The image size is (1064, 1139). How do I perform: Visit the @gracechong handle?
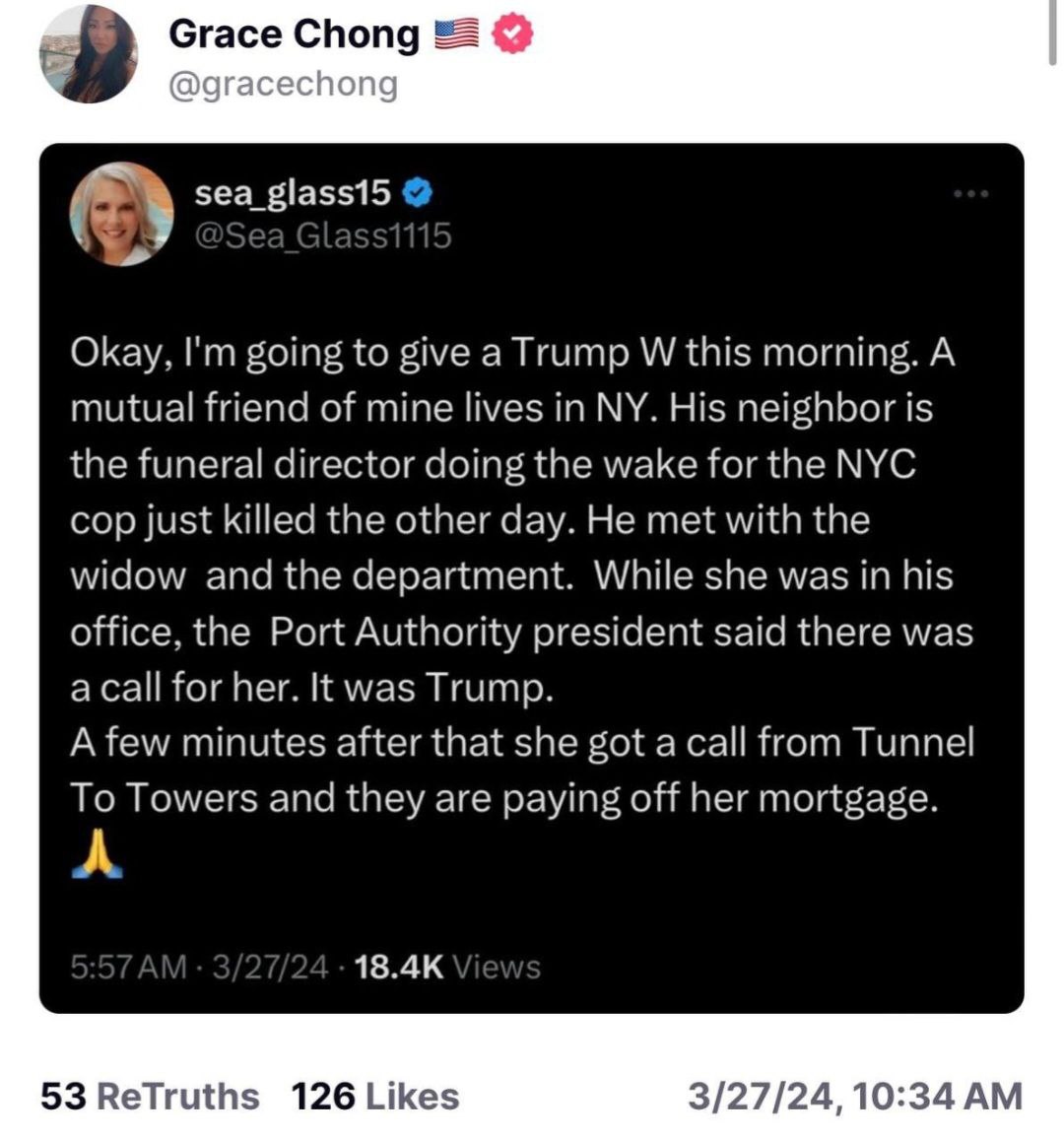click(284, 85)
